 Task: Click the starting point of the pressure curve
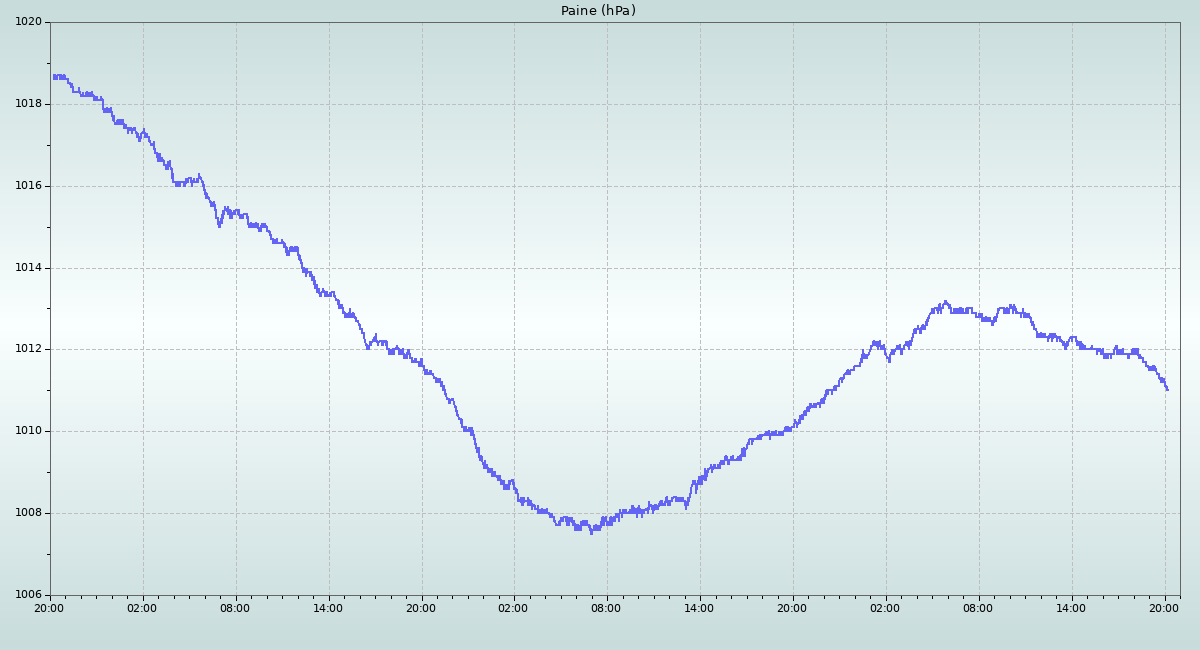(54, 76)
